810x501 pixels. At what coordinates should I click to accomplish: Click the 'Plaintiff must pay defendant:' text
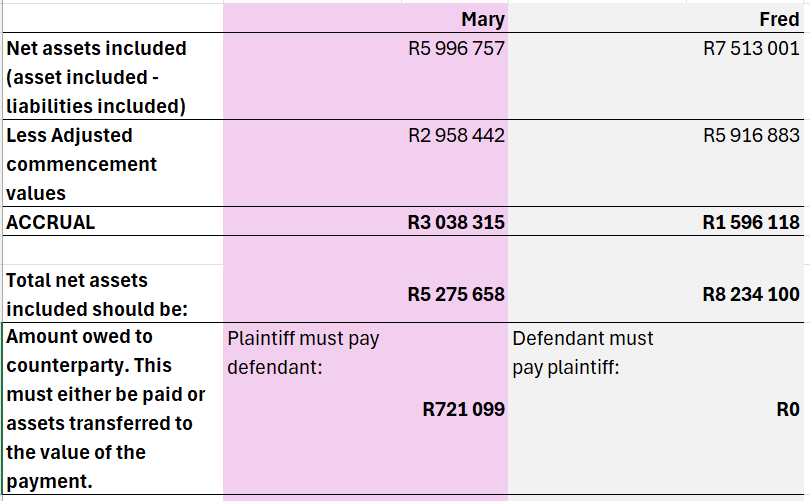pyautogui.click(x=303, y=352)
